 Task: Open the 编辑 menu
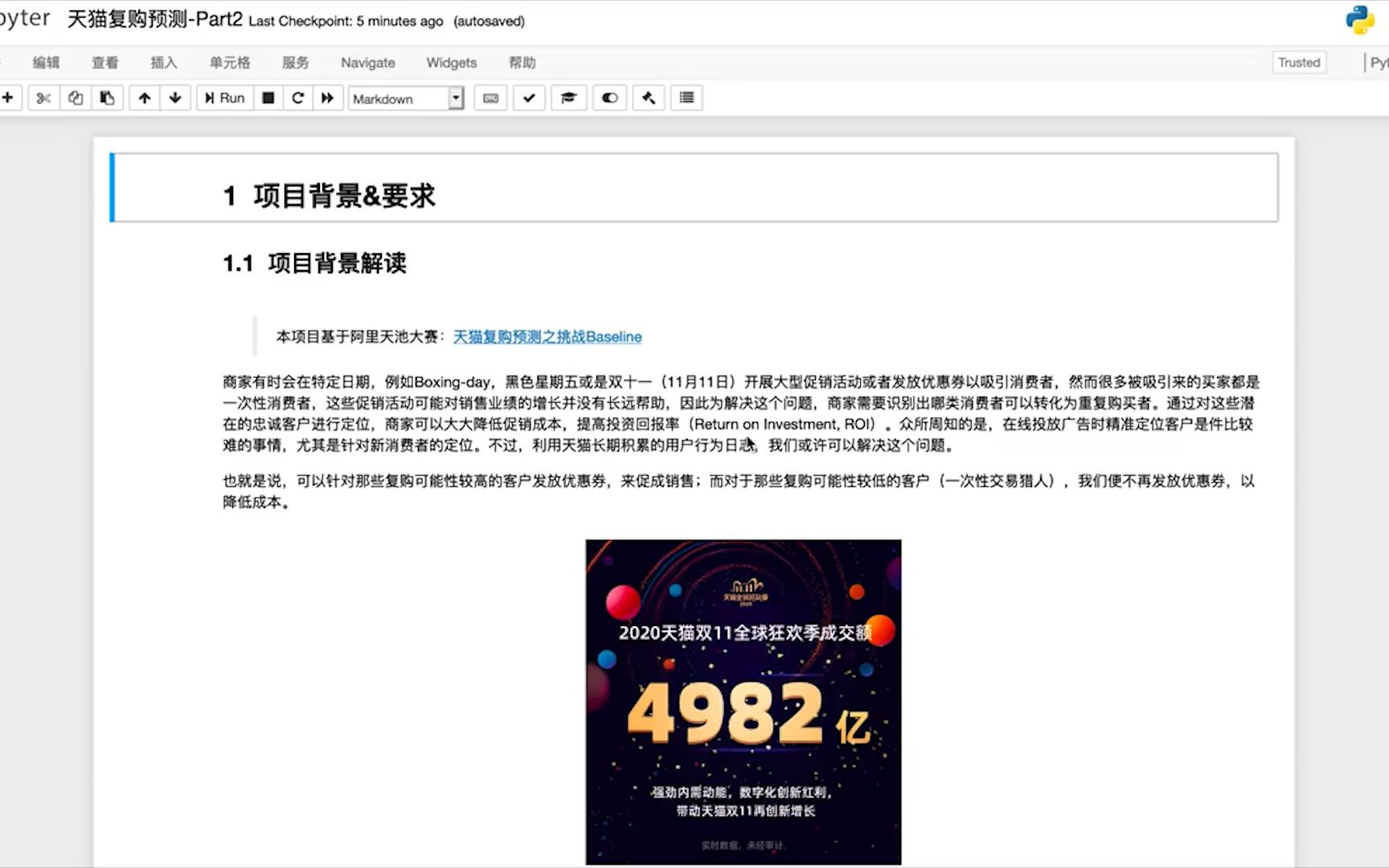tap(46, 63)
